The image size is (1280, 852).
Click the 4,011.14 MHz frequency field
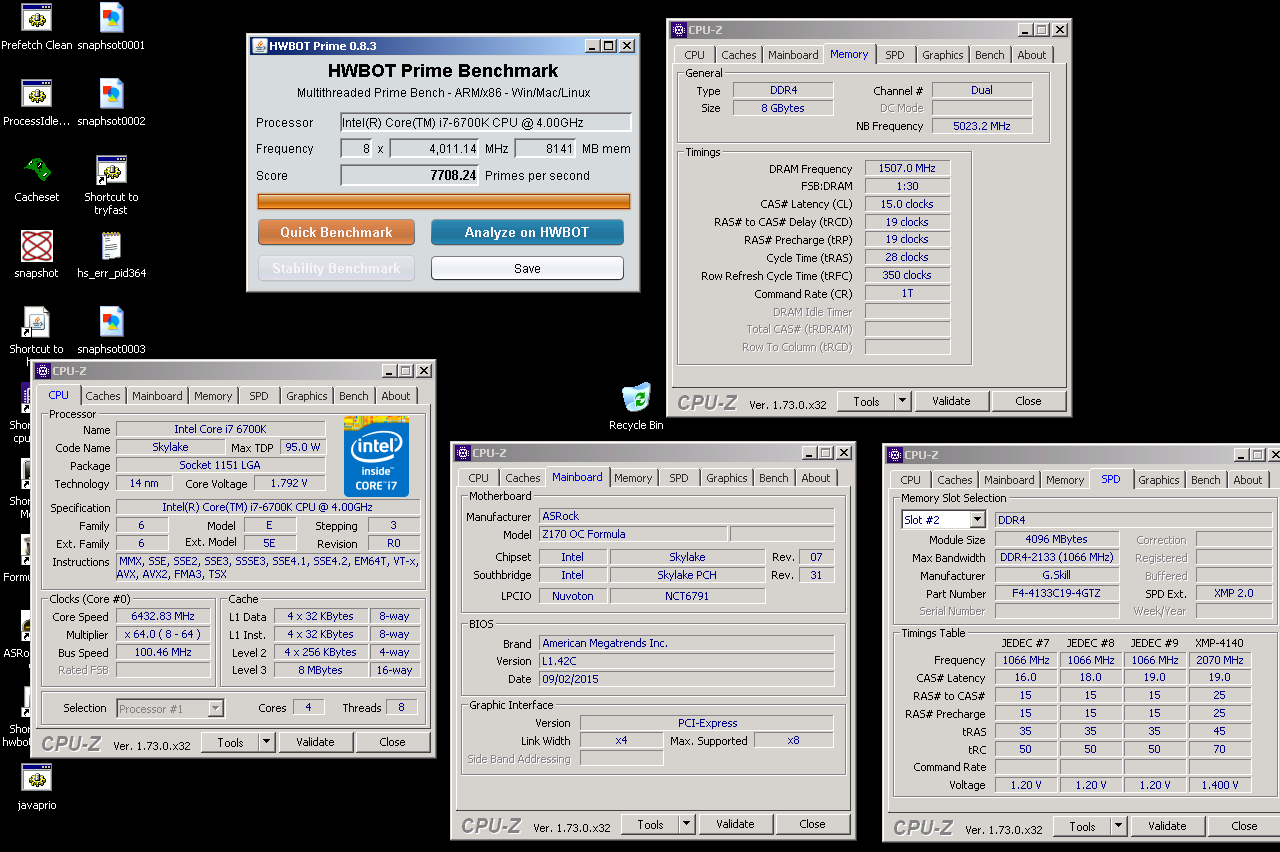point(435,149)
